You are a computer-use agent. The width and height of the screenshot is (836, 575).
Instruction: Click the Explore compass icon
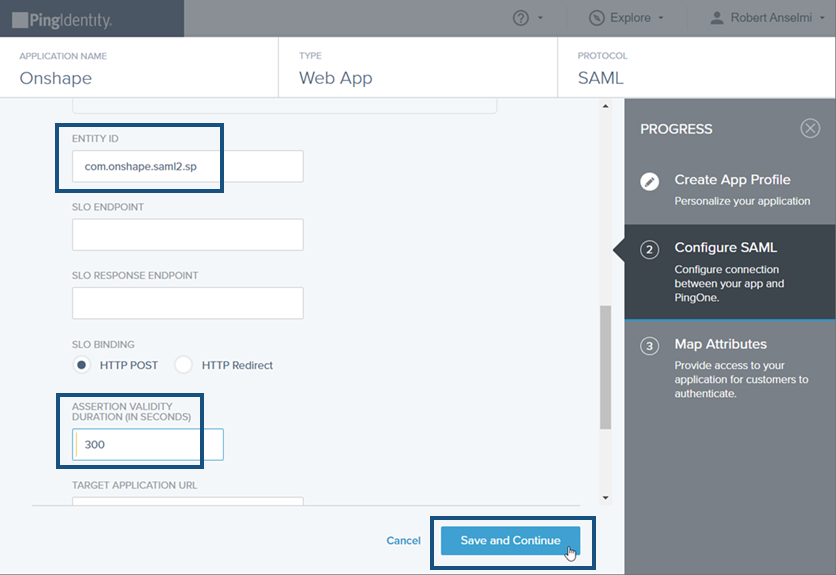click(x=597, y=18)
